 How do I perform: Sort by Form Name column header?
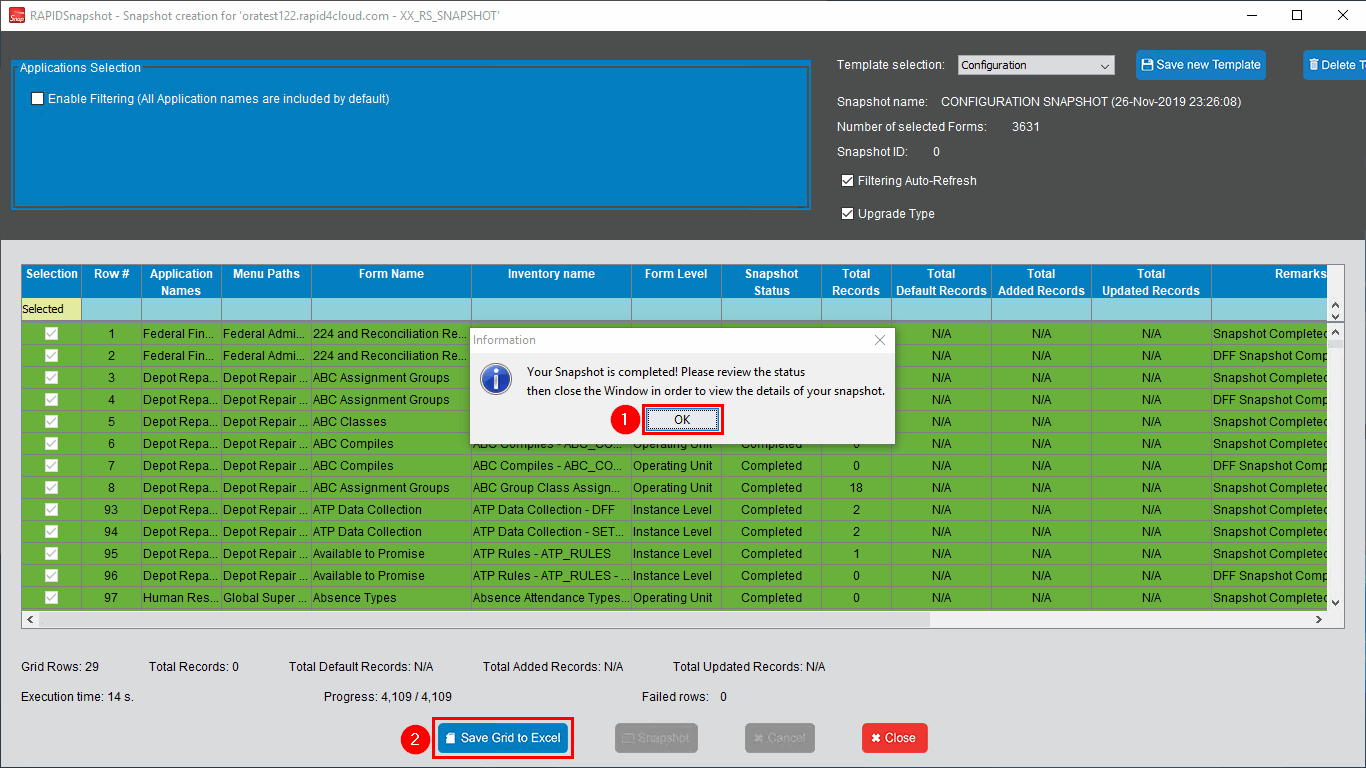click(392, 282)
